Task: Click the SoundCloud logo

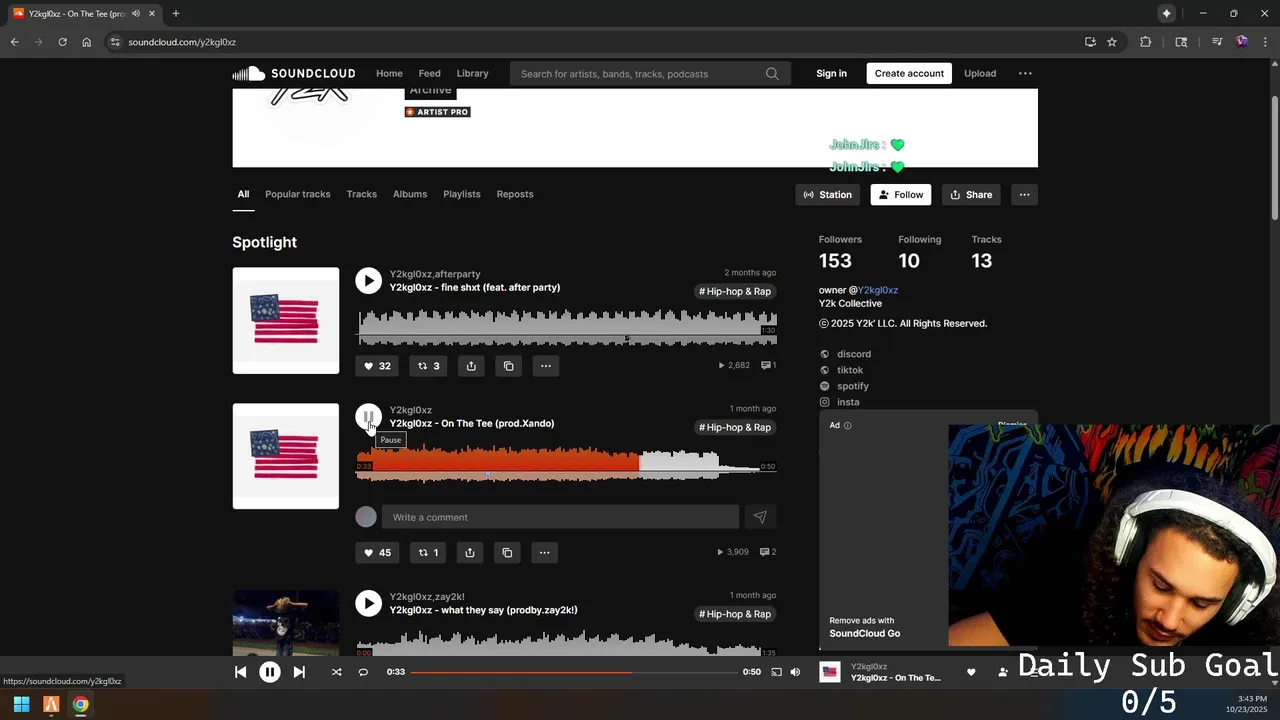Action: pyautogui.click(x=294, y=73)
